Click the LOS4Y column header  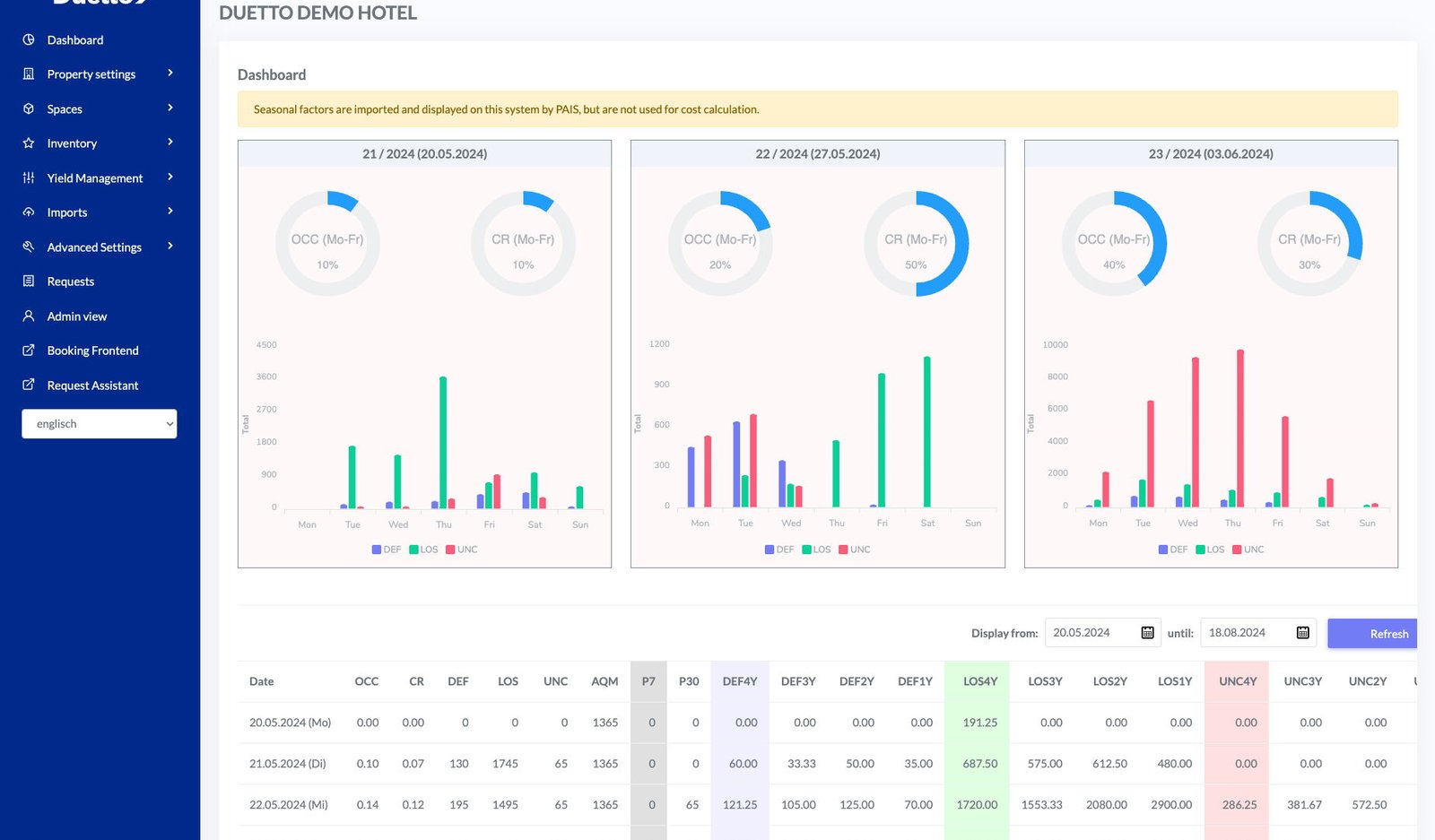[980, 681]
